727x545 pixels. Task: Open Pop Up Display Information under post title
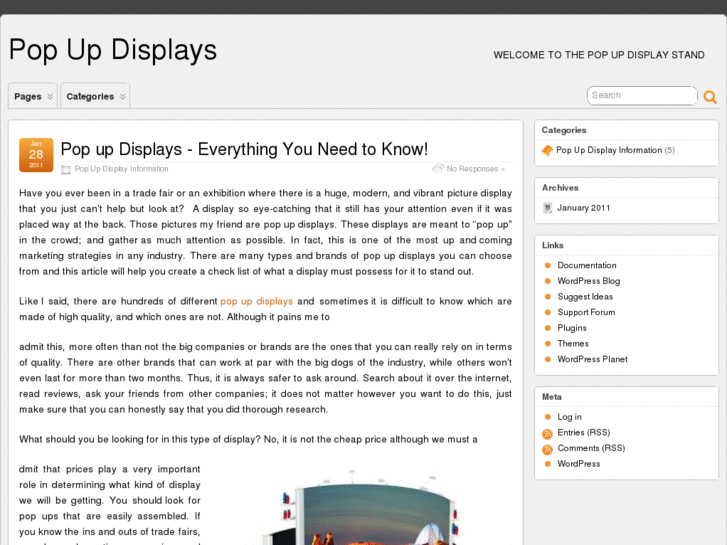(121, 169)
